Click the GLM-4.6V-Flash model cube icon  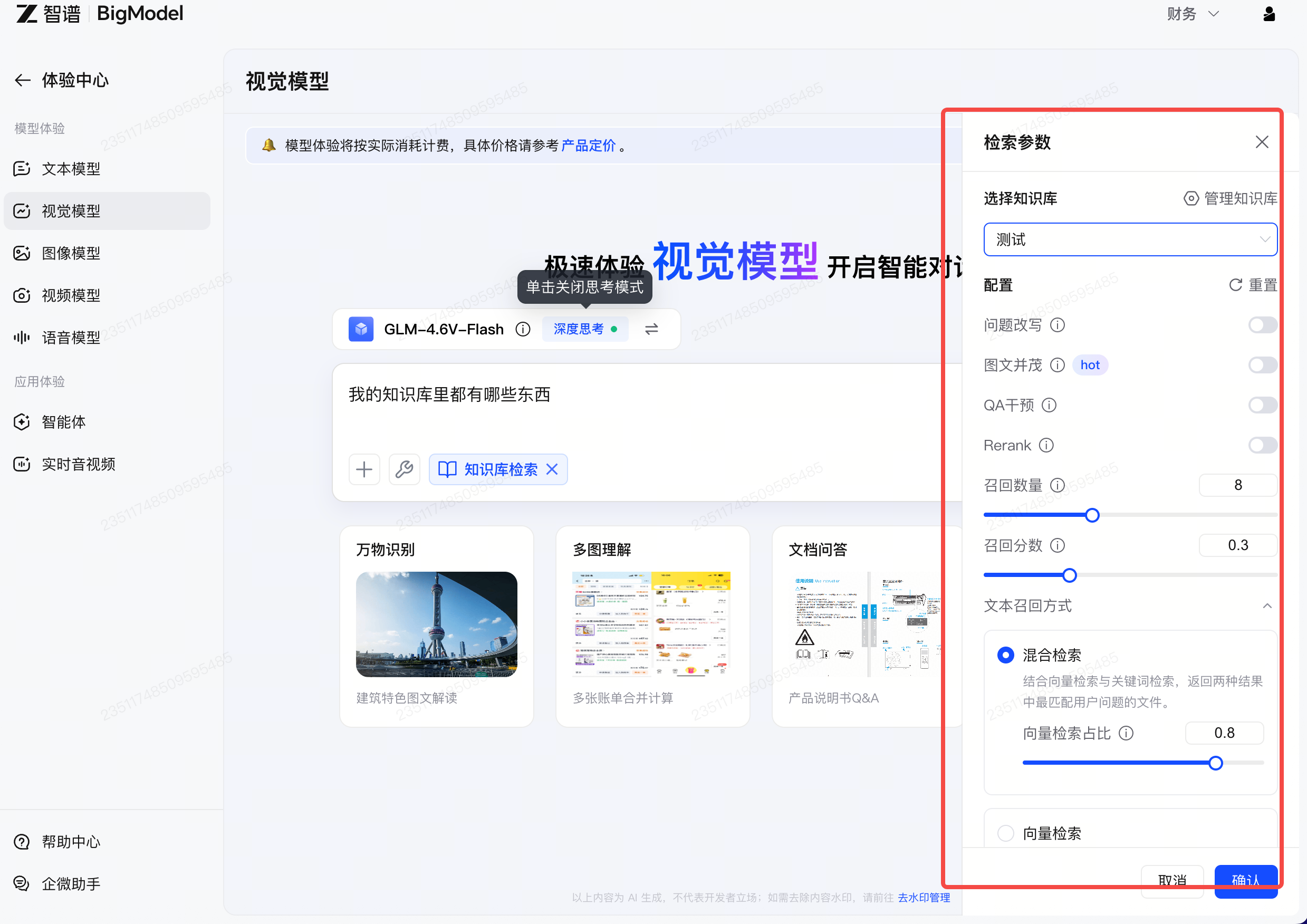click(361, 329)
